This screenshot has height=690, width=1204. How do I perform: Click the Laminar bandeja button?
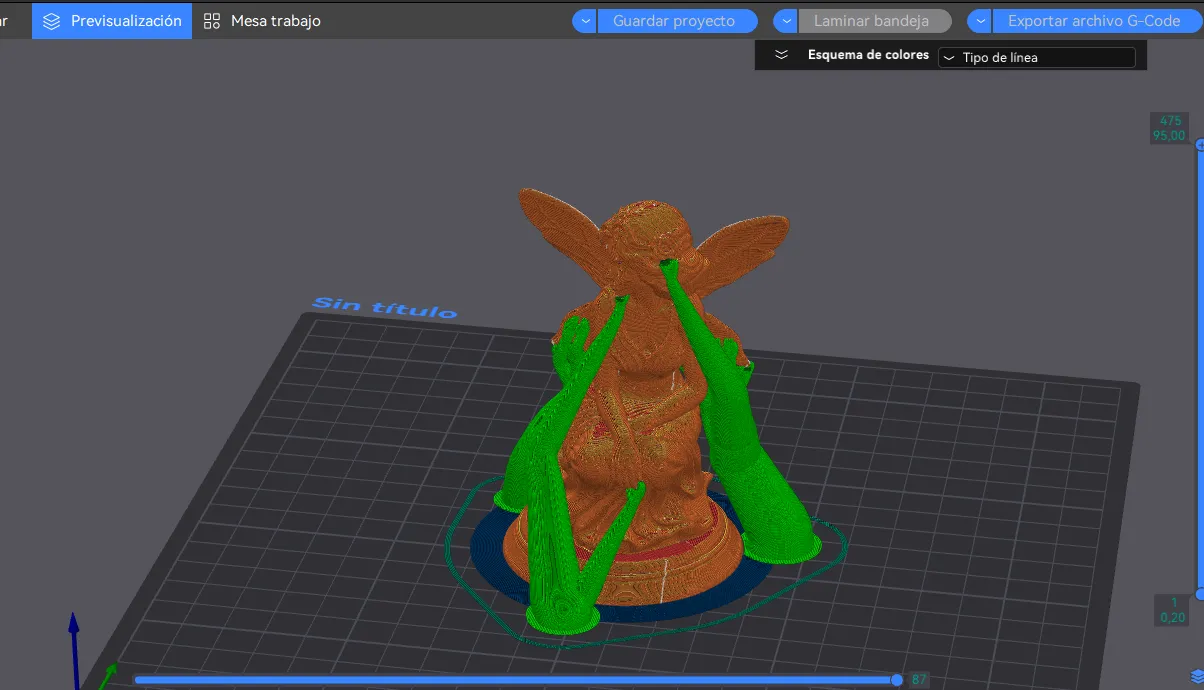[x=874, y=21]
